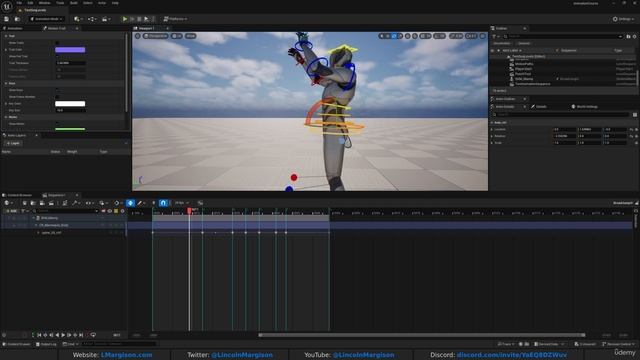Click the purple Trail Color swatch
Viewport: 640px width, 360px height.
(x=70, y=50)
